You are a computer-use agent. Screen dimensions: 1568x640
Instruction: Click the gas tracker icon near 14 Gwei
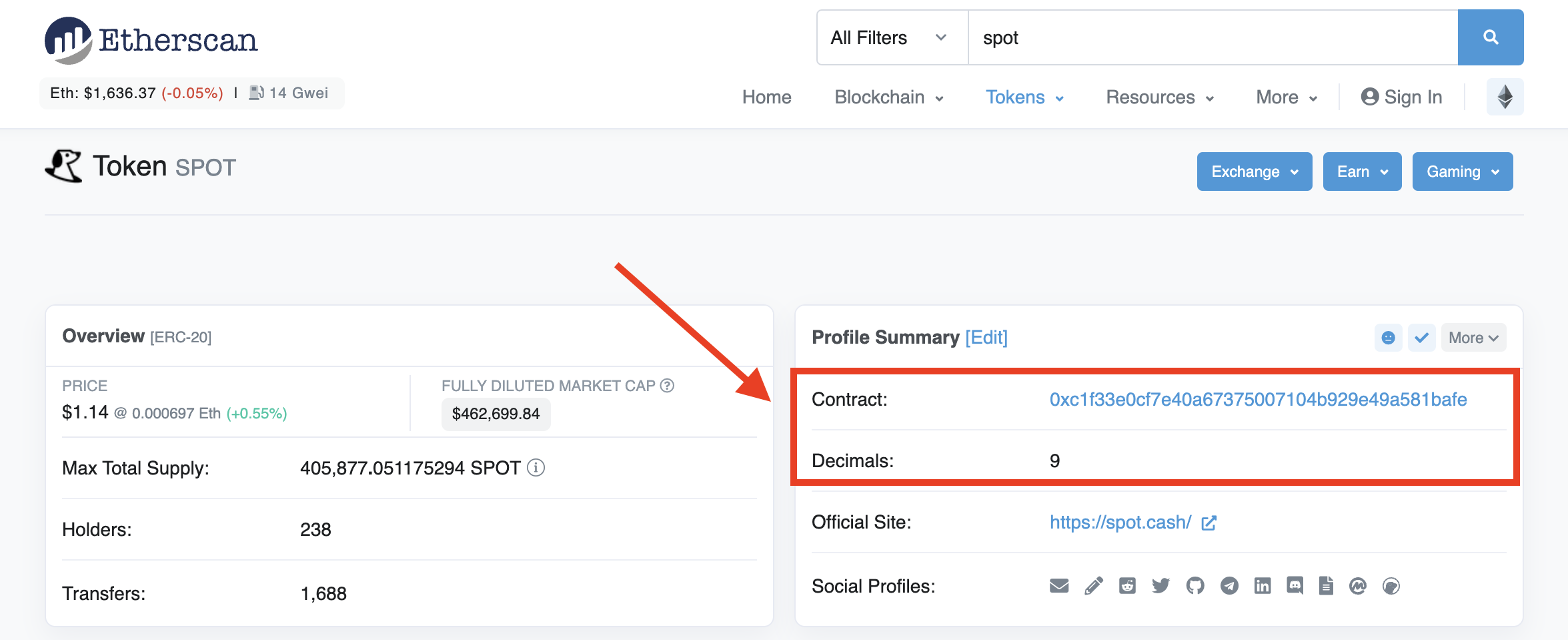pyautogui.click(x=257, y=93)
